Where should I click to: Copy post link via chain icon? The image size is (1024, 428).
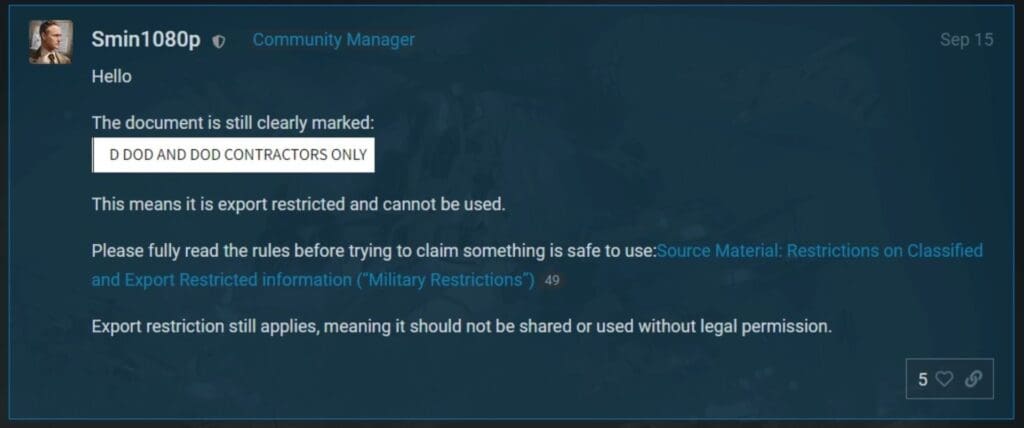(973, 379)
